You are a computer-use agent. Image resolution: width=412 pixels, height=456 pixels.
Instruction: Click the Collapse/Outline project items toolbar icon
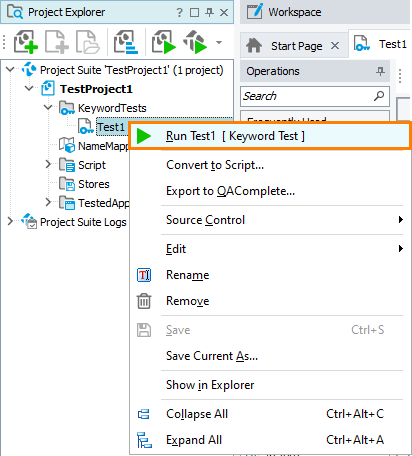126,42
